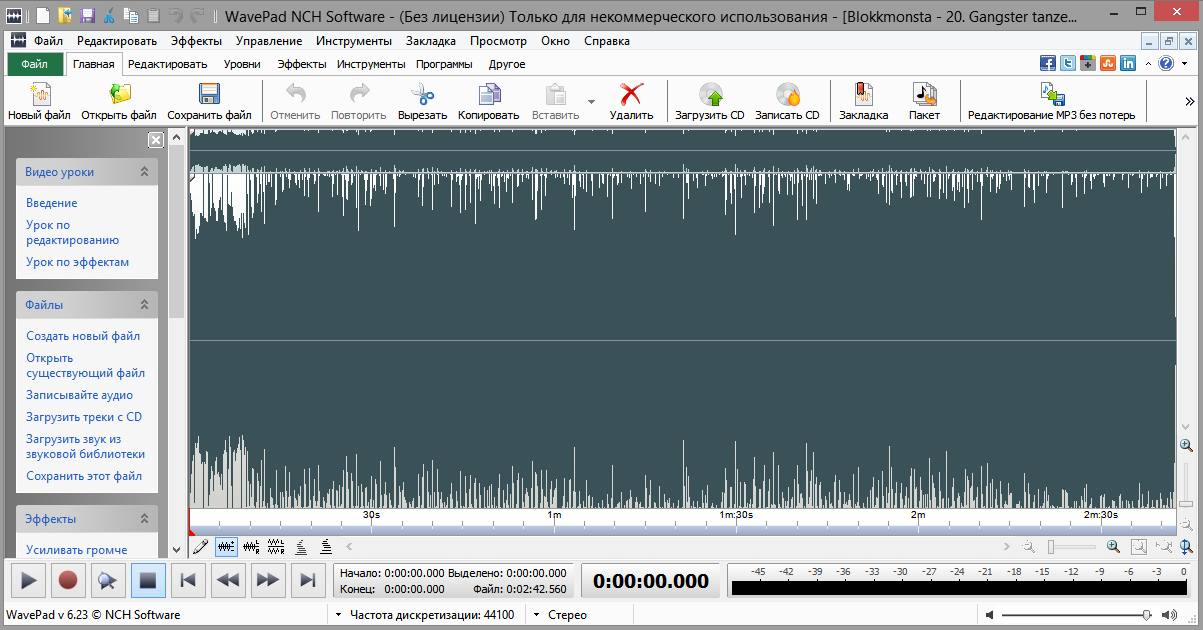Image resolution: width=1203 pixels, height=630 pixels.
Task: Click the vertical zoom-in magnifier icon
Action: click(x=1186, y=445)
